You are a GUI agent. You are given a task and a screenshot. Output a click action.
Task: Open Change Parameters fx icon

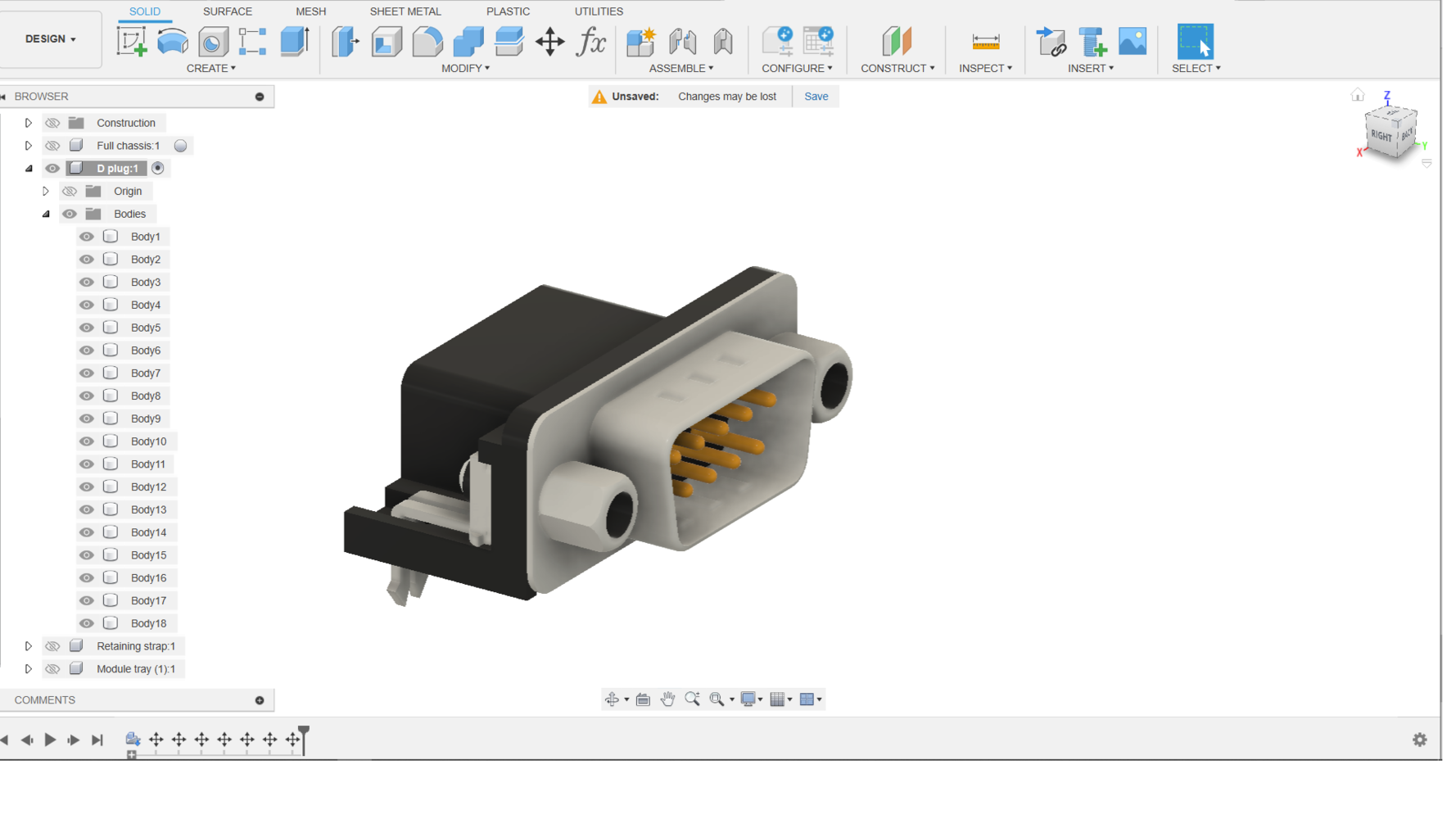point(590,41)
